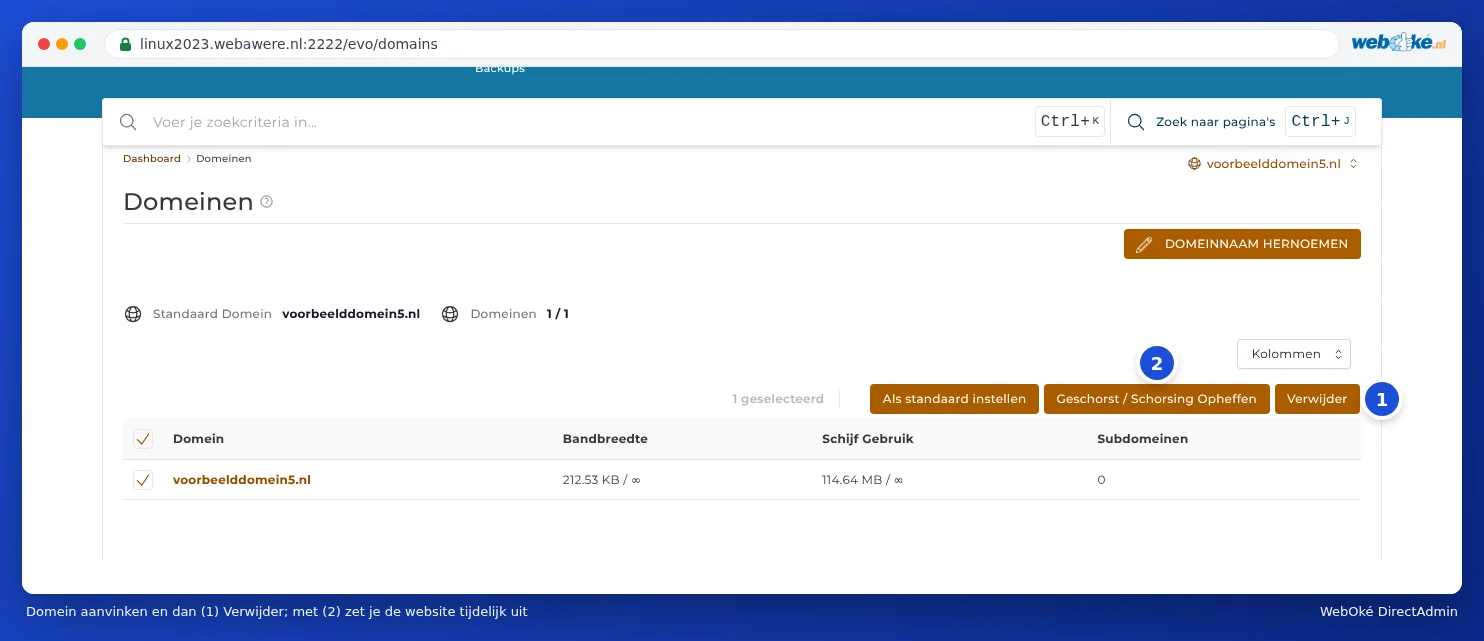Open the Kolommen dropdown

(x=1294, y=354)
